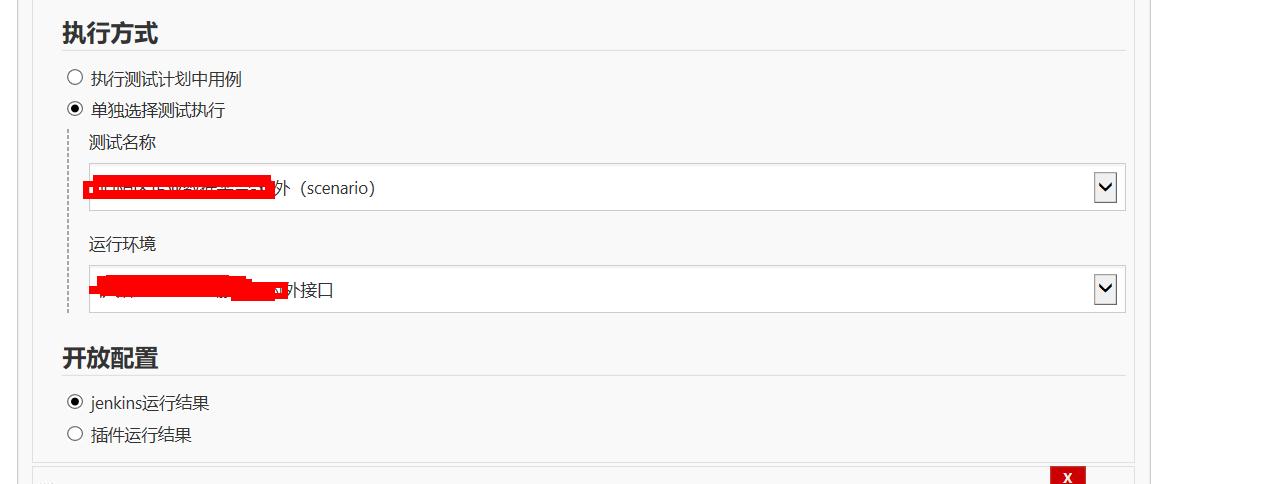Click the 插件运行结果 label text
The image size is (1272, 484).
[140, 435]
